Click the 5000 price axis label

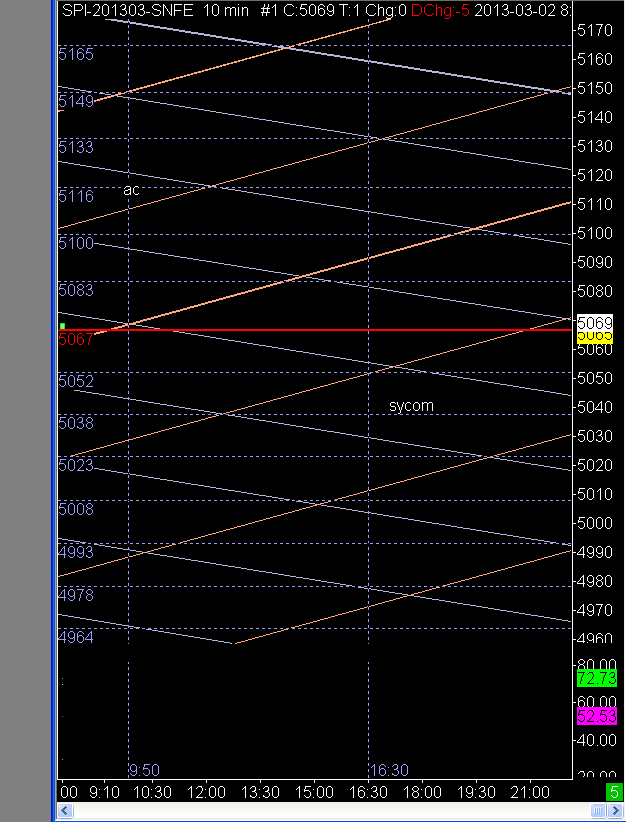[x=595, y=523]
